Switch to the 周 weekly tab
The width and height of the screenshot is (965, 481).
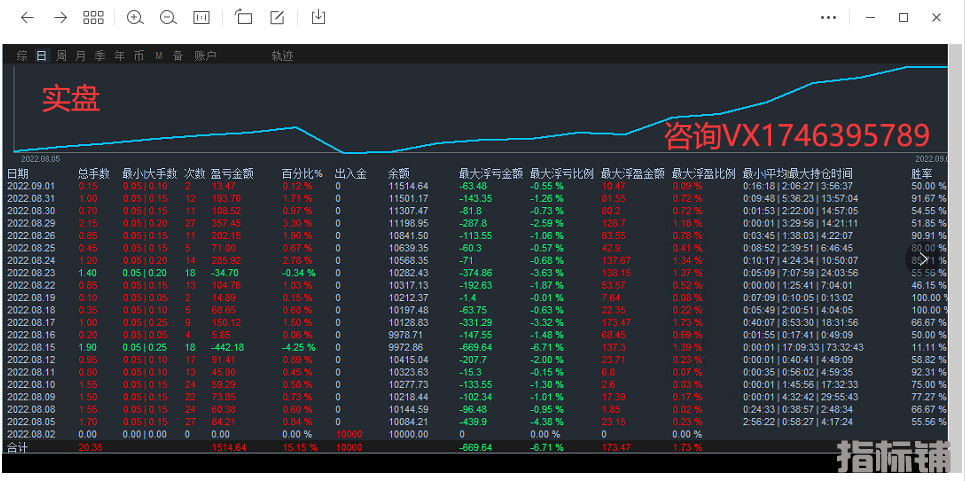click(x=61, y=56)
